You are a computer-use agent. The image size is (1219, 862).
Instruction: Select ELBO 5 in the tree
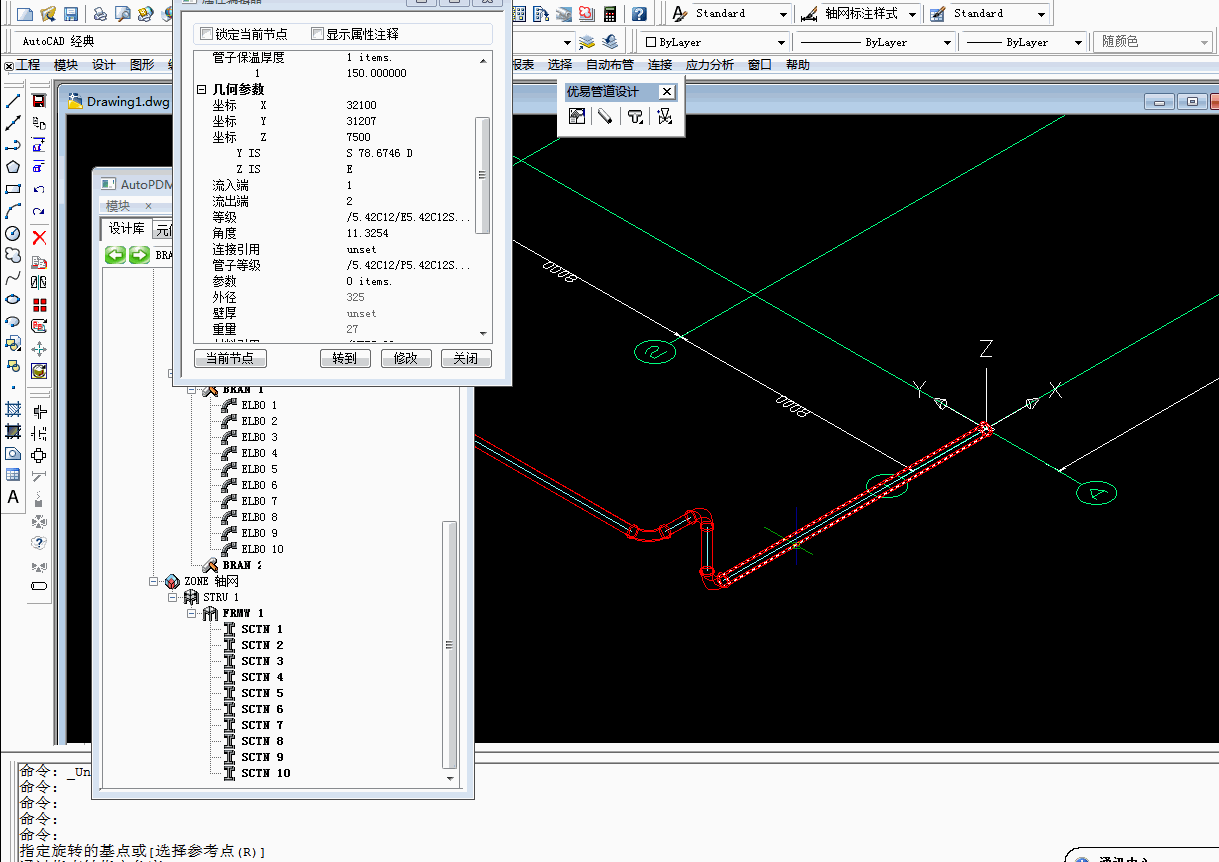coord(259,469)
